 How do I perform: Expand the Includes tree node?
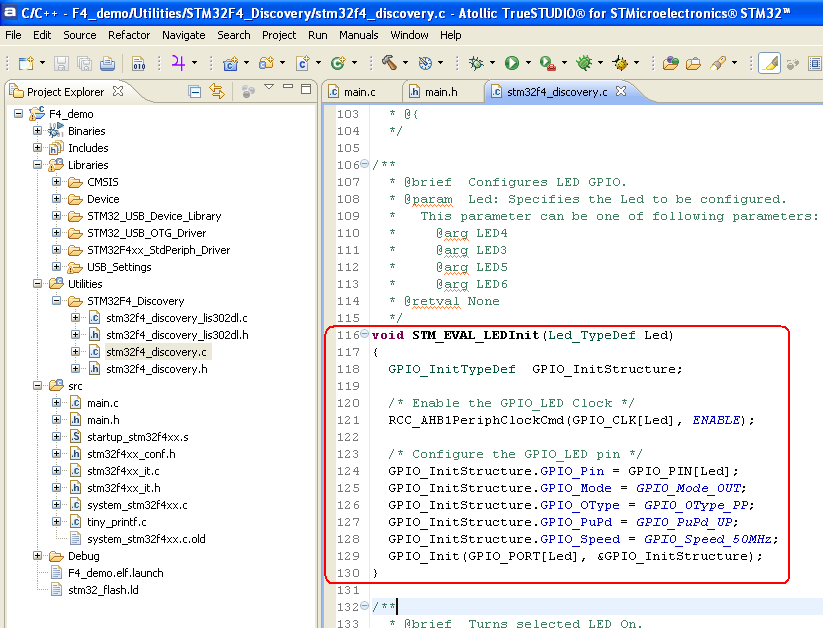[37, 148]
